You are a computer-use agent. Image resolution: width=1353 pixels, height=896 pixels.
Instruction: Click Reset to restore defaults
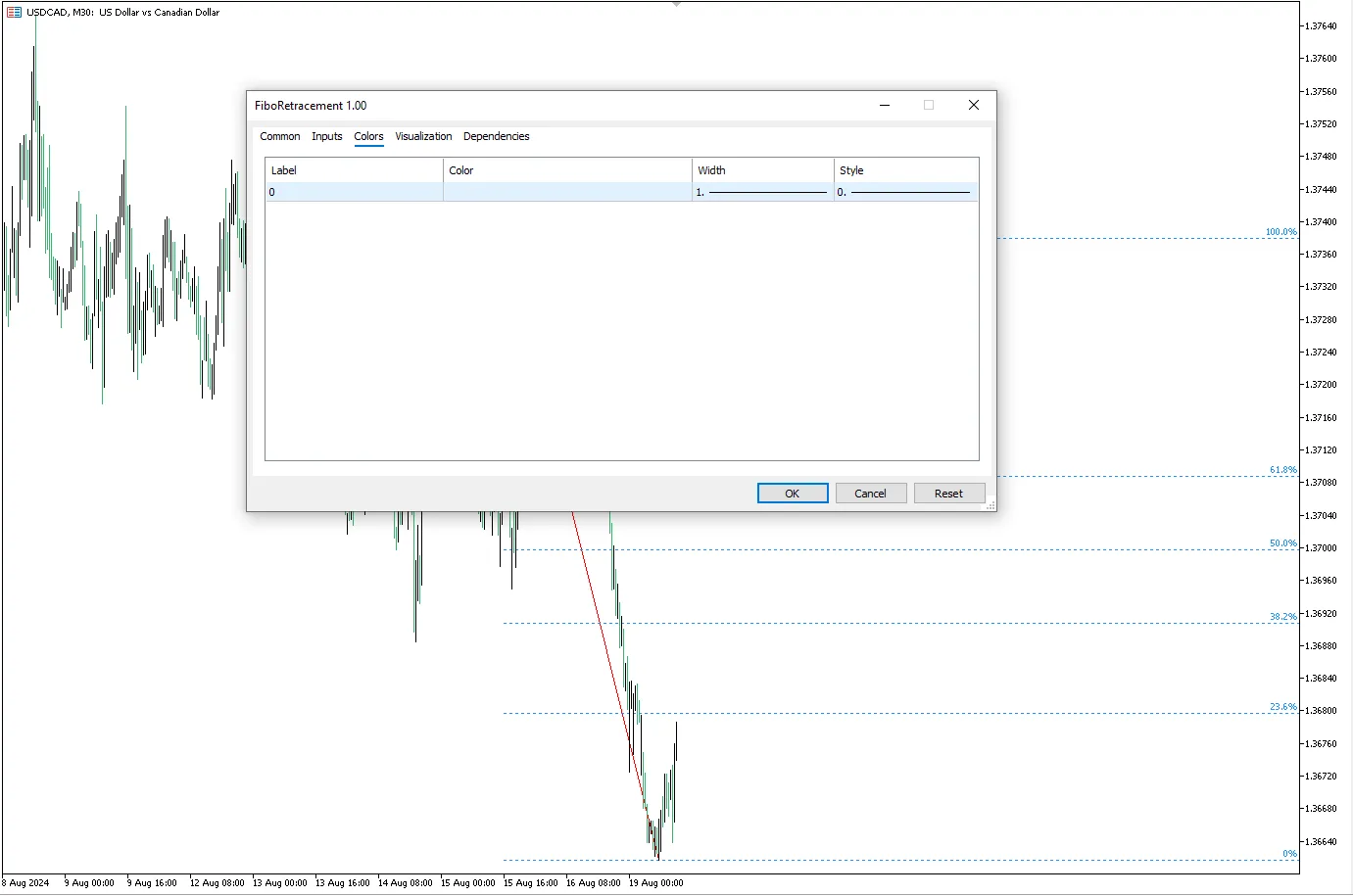tap(948, 494)
